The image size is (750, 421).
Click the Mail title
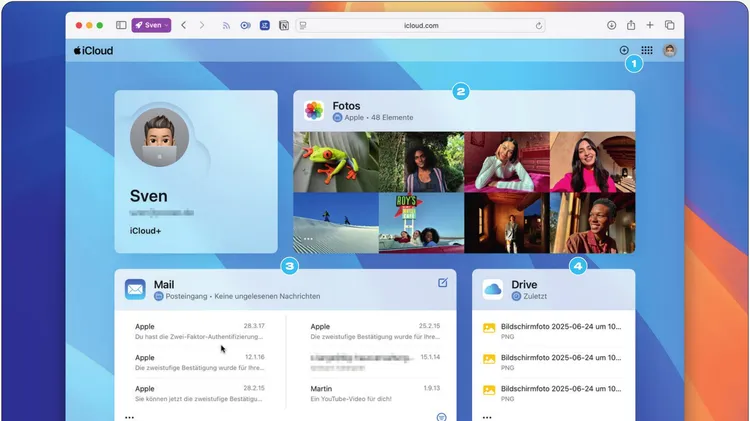pos(164,285)
